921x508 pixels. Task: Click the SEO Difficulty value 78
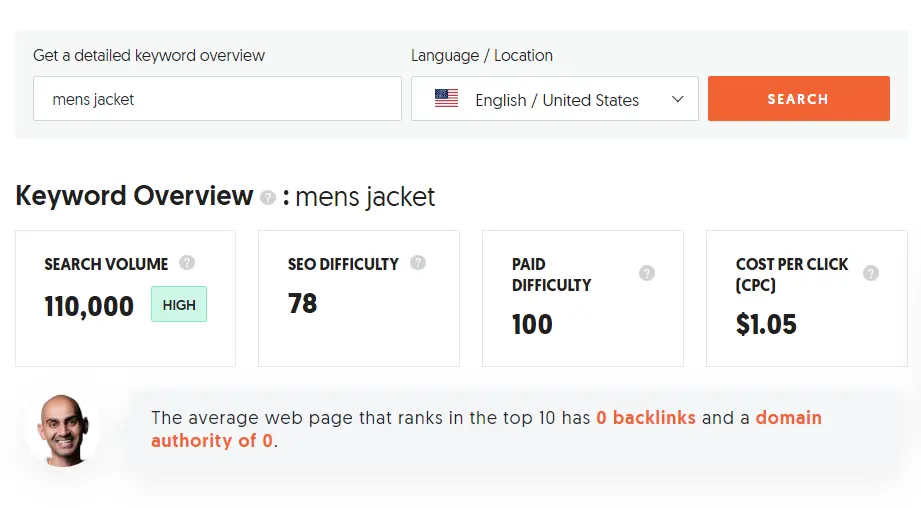pyautogui.click(x=302, y=304)
